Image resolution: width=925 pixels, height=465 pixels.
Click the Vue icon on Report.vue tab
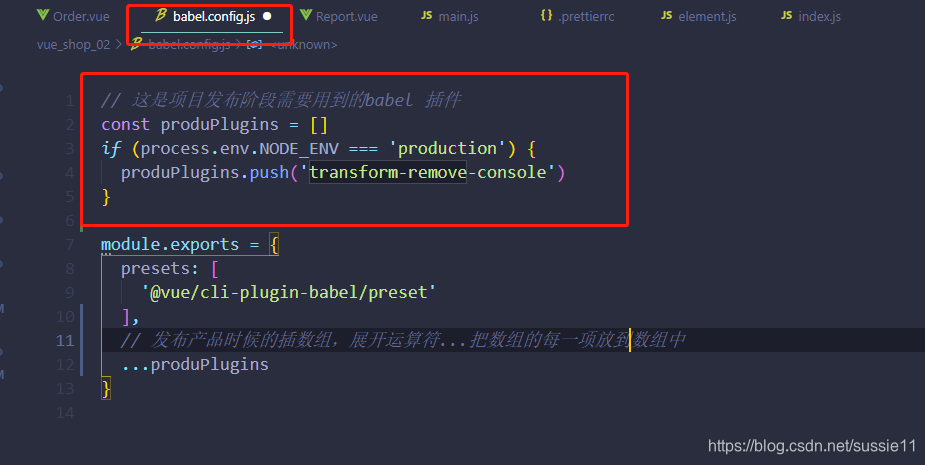click(x=306, y=15)
